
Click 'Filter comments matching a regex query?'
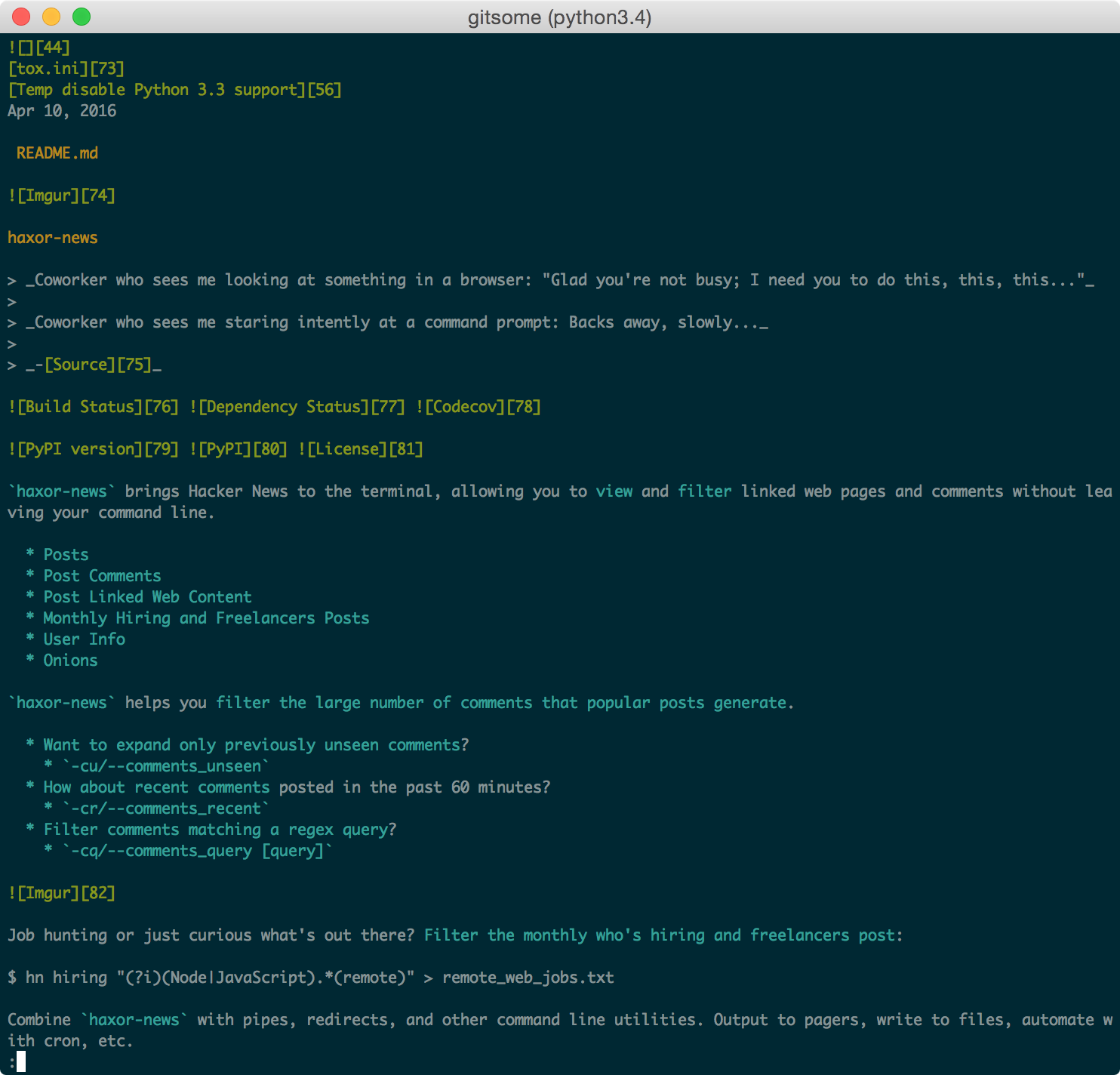[x=220, y=830]
